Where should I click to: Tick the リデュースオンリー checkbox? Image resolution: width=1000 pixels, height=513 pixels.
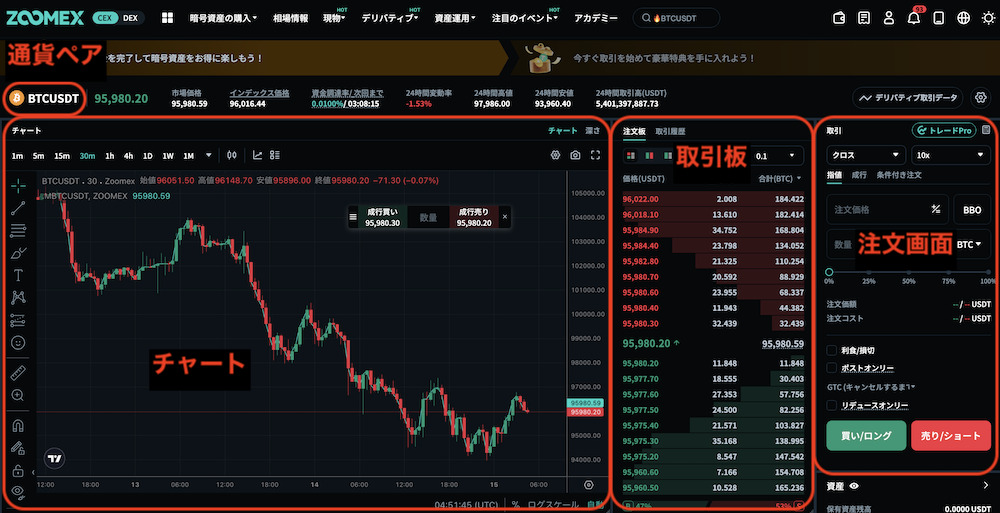(832, 405)
